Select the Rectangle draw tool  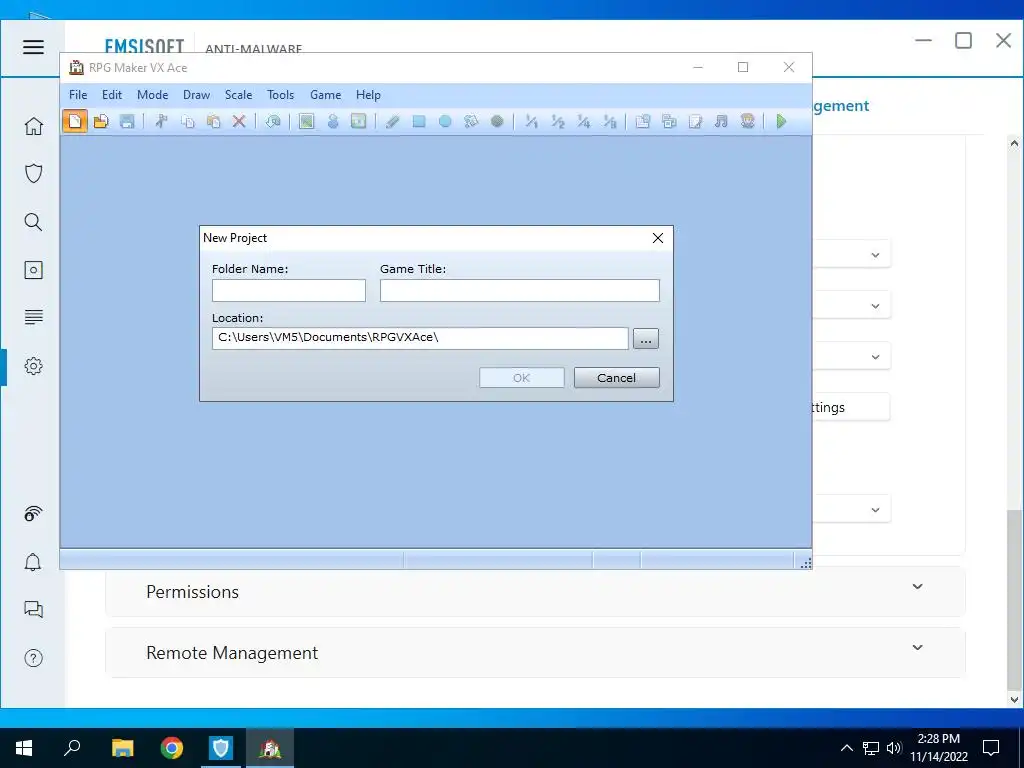tap(419, 121)
